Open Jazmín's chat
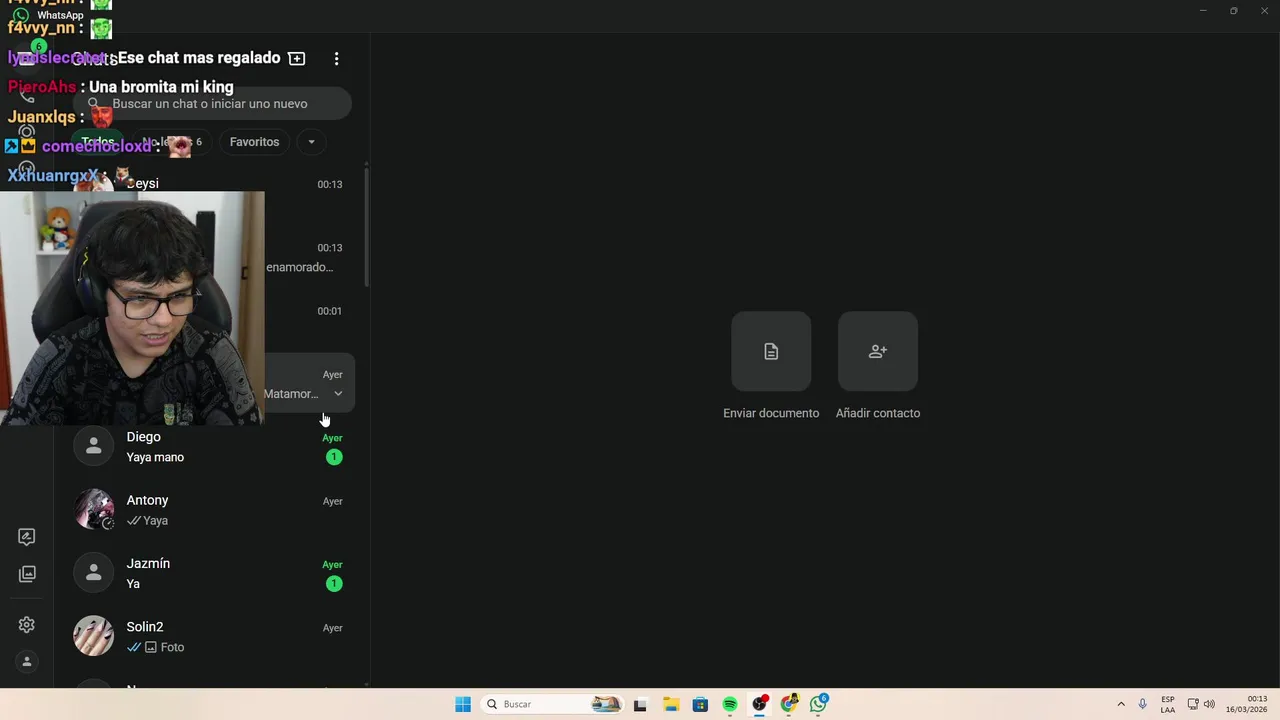 (212, 573)
